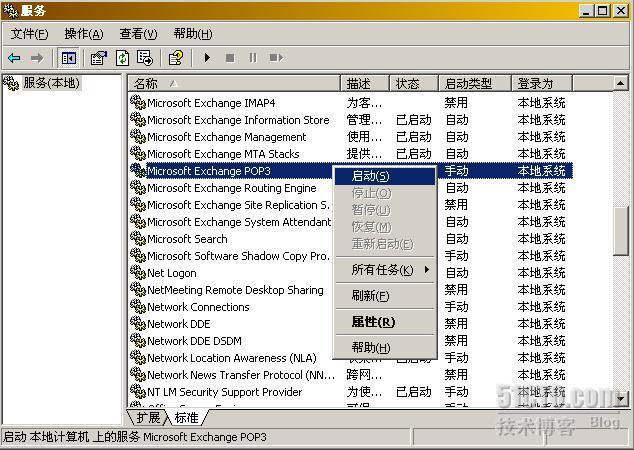
Task: Maximize the 服务 window
Action: (x=602, y=11)
